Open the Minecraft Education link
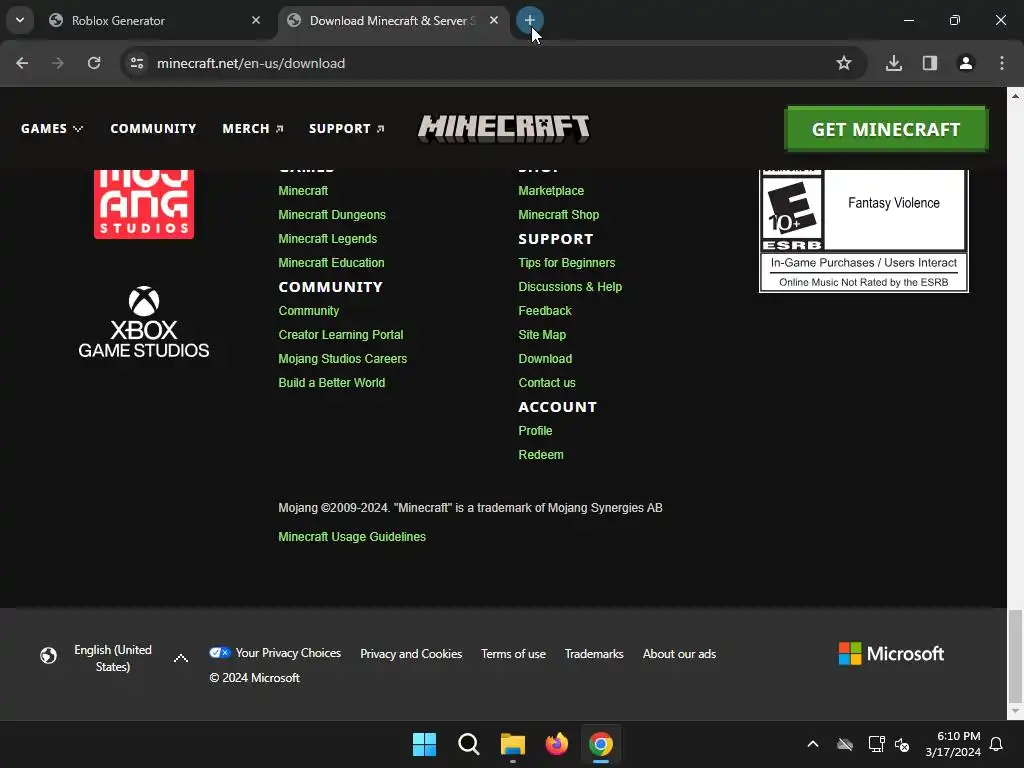Viewport: 1024px width, 768px height. pyautogui.click(x=331, y=263)
